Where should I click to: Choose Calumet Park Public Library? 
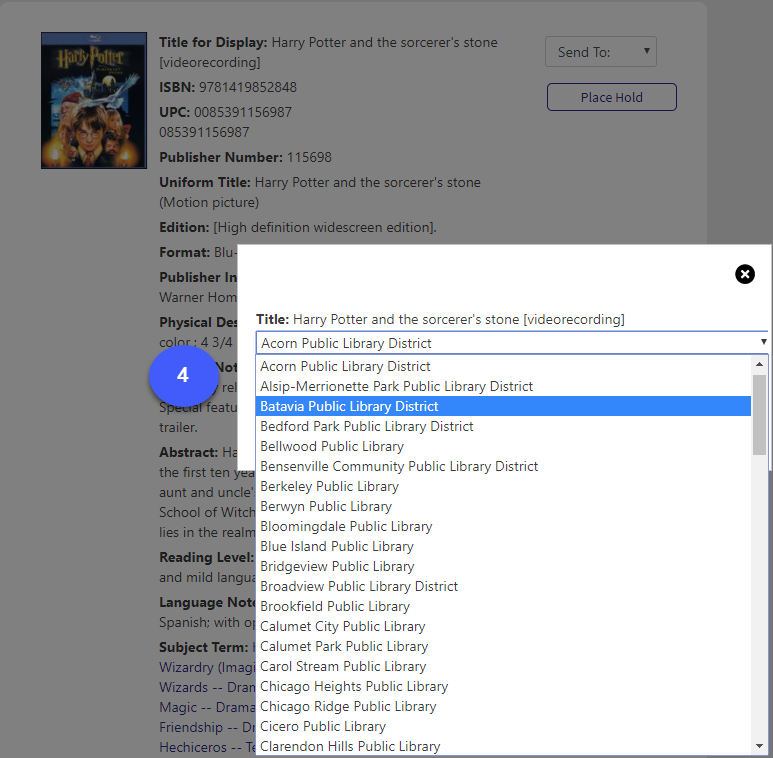(x=503, y=646)
